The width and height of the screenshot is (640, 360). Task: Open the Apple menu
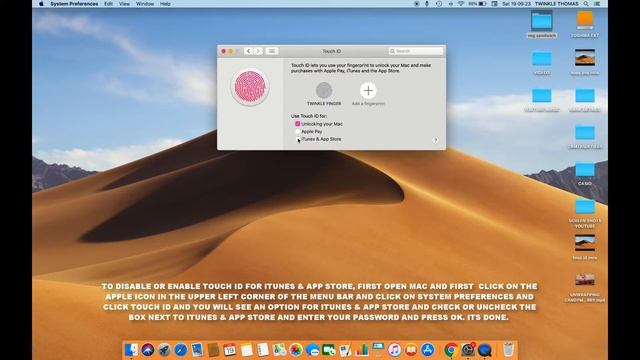(41, 4)
